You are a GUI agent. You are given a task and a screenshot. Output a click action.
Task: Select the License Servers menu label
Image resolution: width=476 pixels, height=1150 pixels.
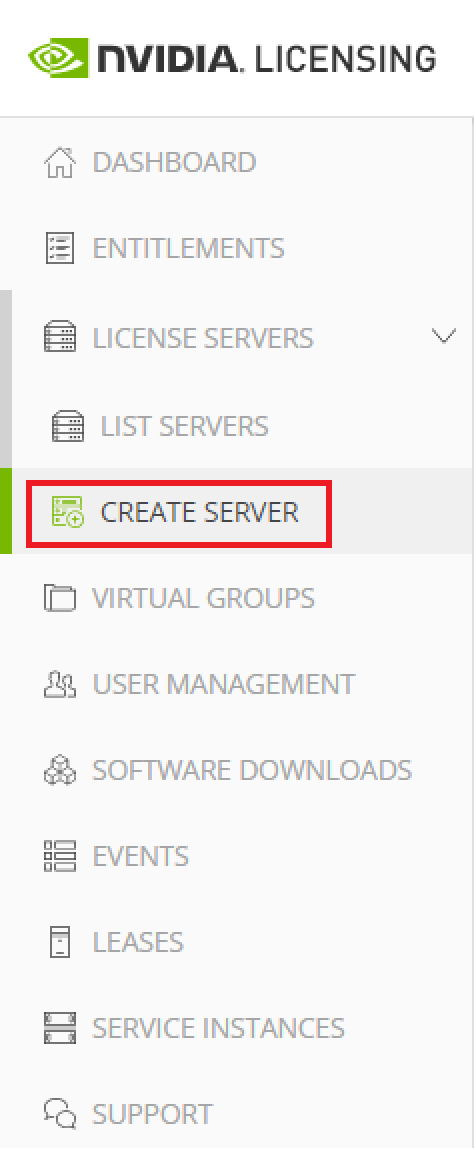(203, 338)
